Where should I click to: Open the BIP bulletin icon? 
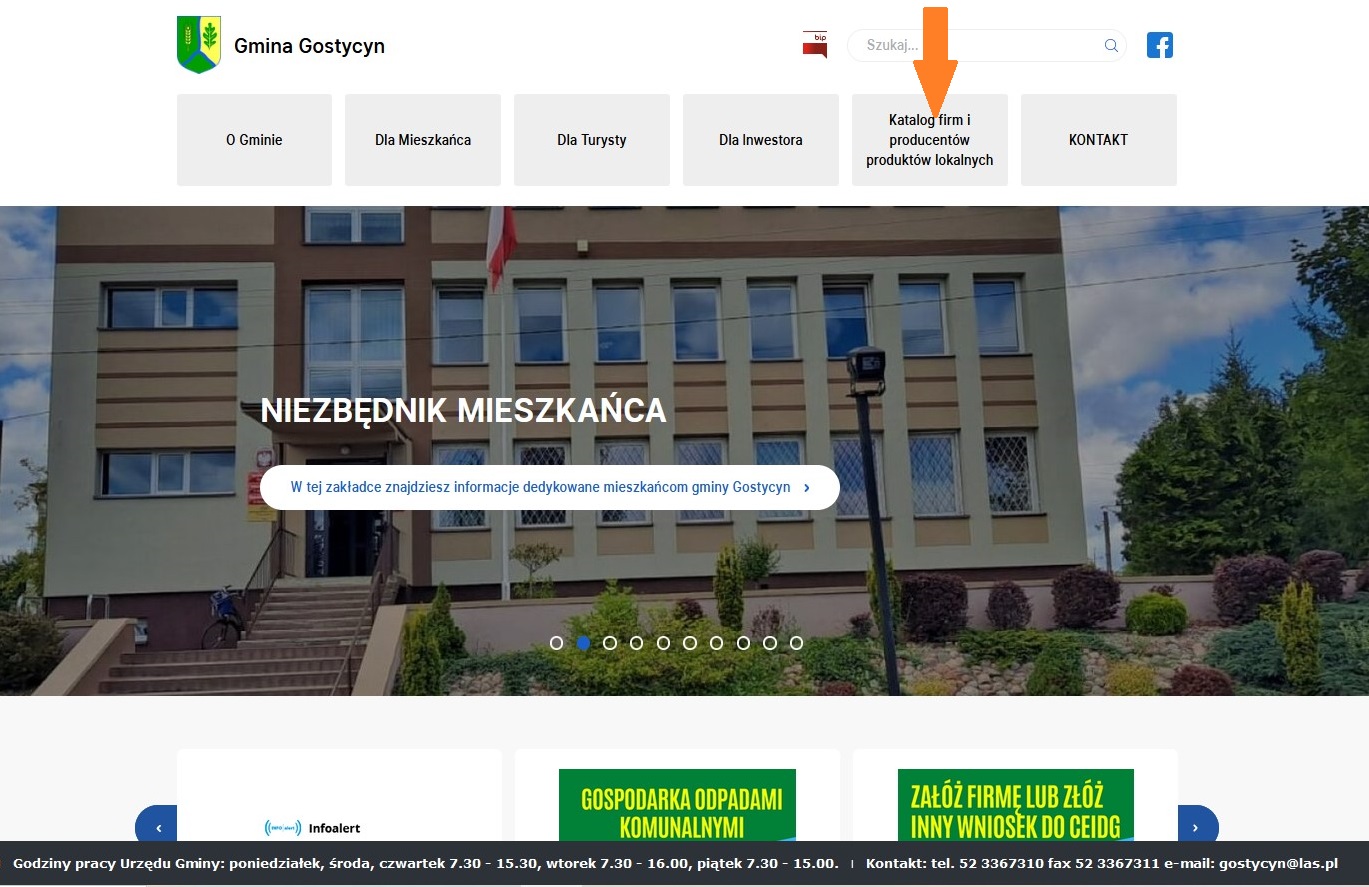point(815,45)
